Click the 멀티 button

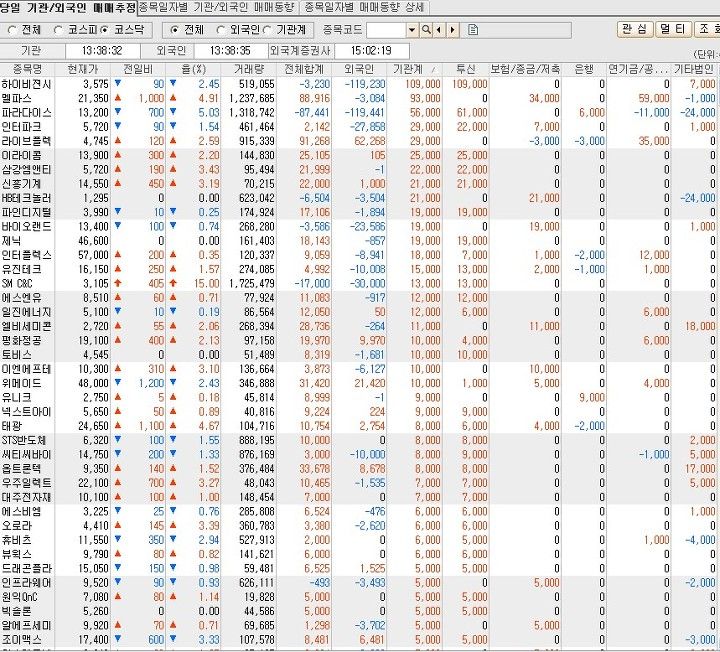click(x=673, y=29)
